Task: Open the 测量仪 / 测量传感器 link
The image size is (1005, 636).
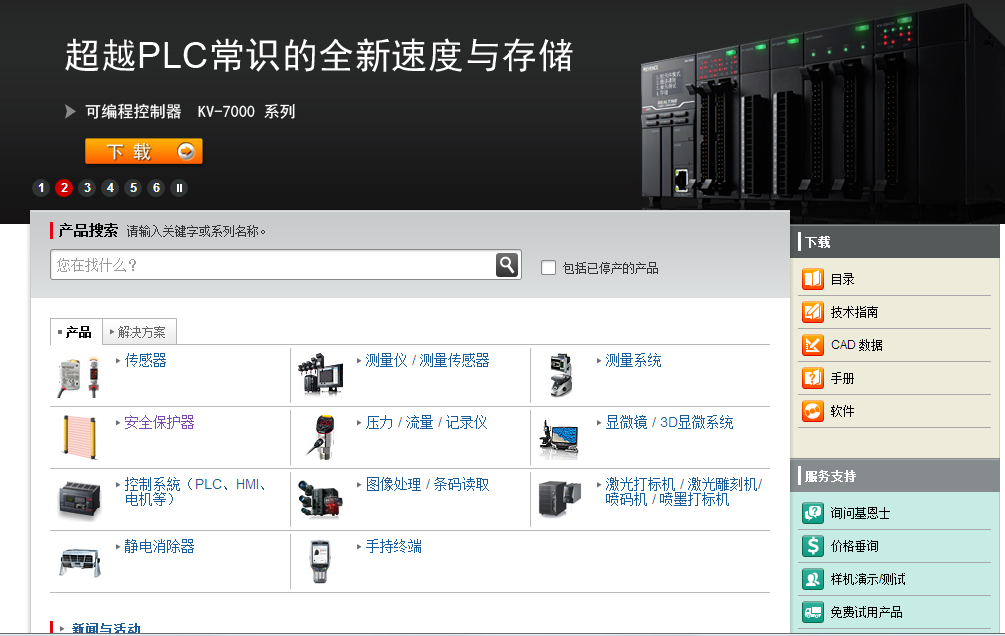Action: click(x=428, y=360)
